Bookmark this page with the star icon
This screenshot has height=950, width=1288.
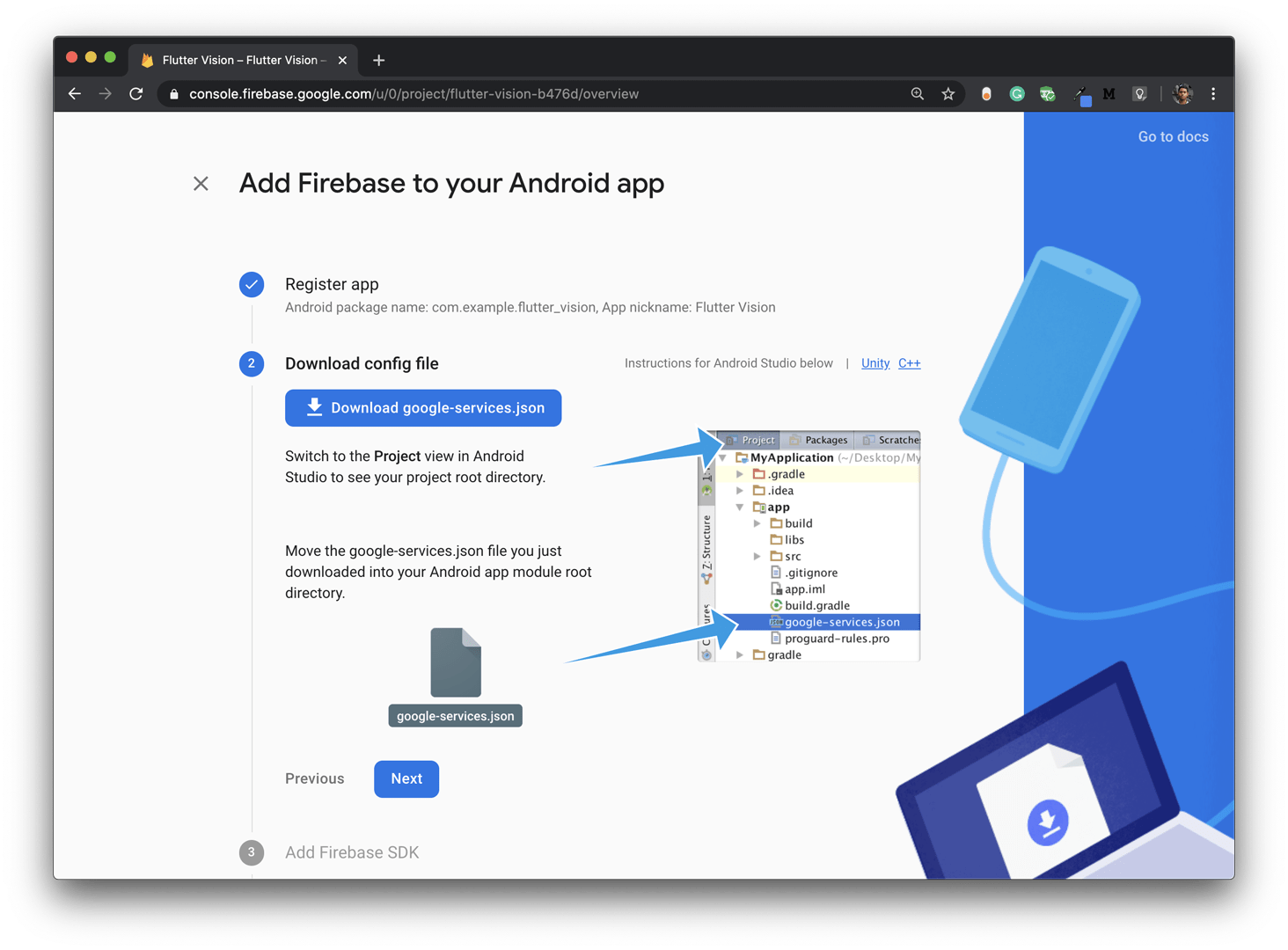(x=948, y=94)
